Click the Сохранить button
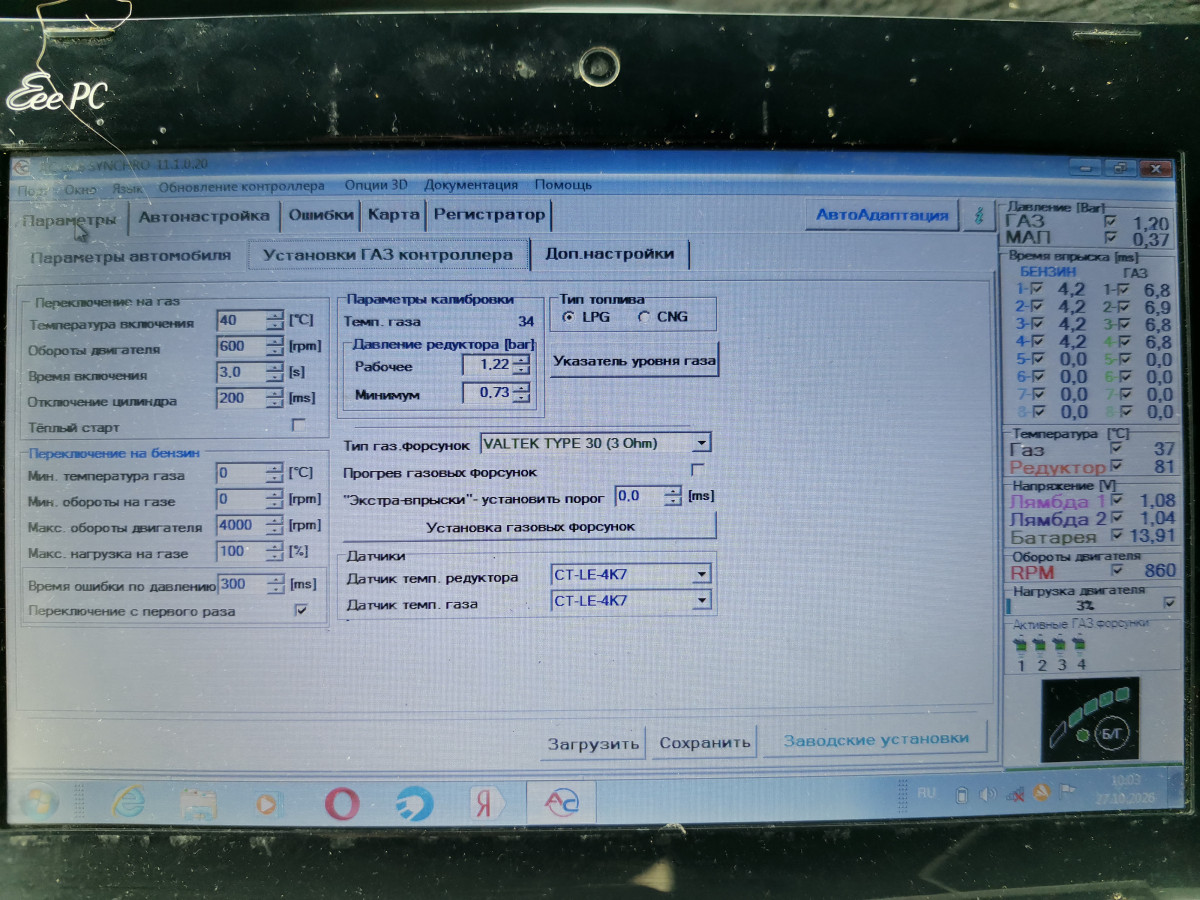This screenshot has height=900, width=1200. coord(704,743)
